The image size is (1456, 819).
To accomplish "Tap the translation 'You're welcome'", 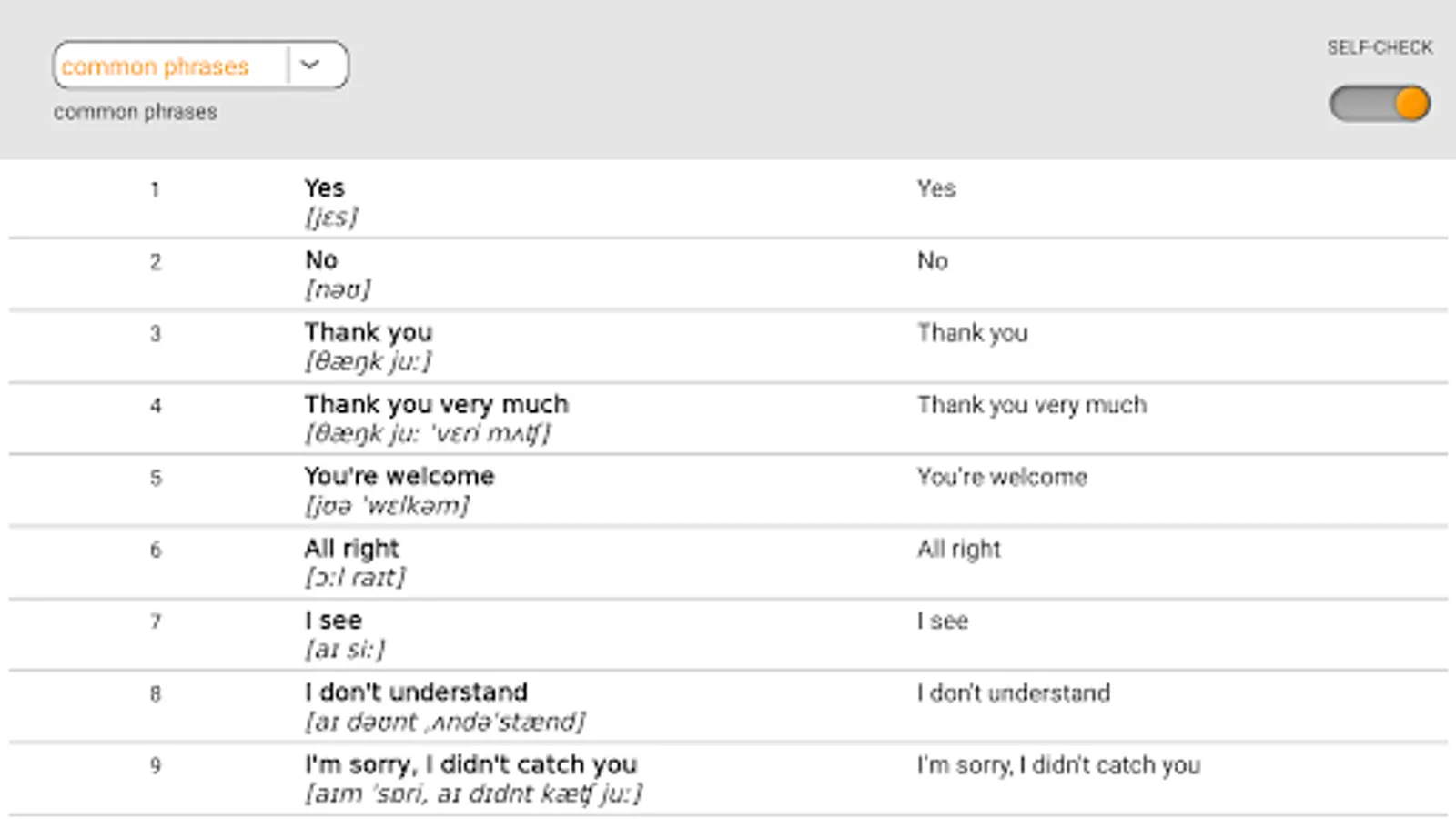I will pos(1002,477).
